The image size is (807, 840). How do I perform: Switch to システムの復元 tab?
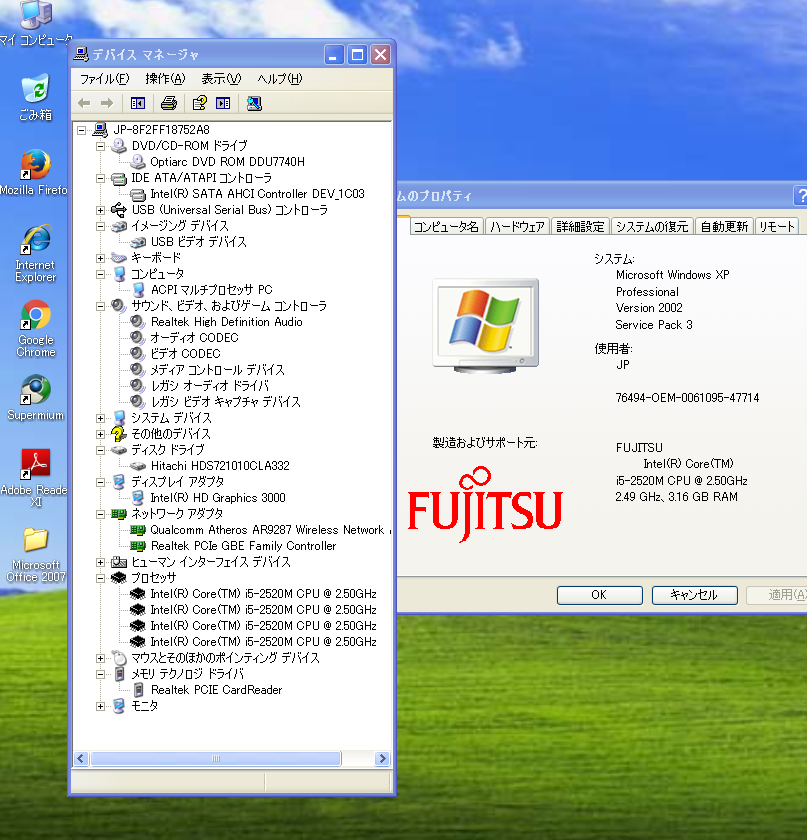[x=652, y=227]
